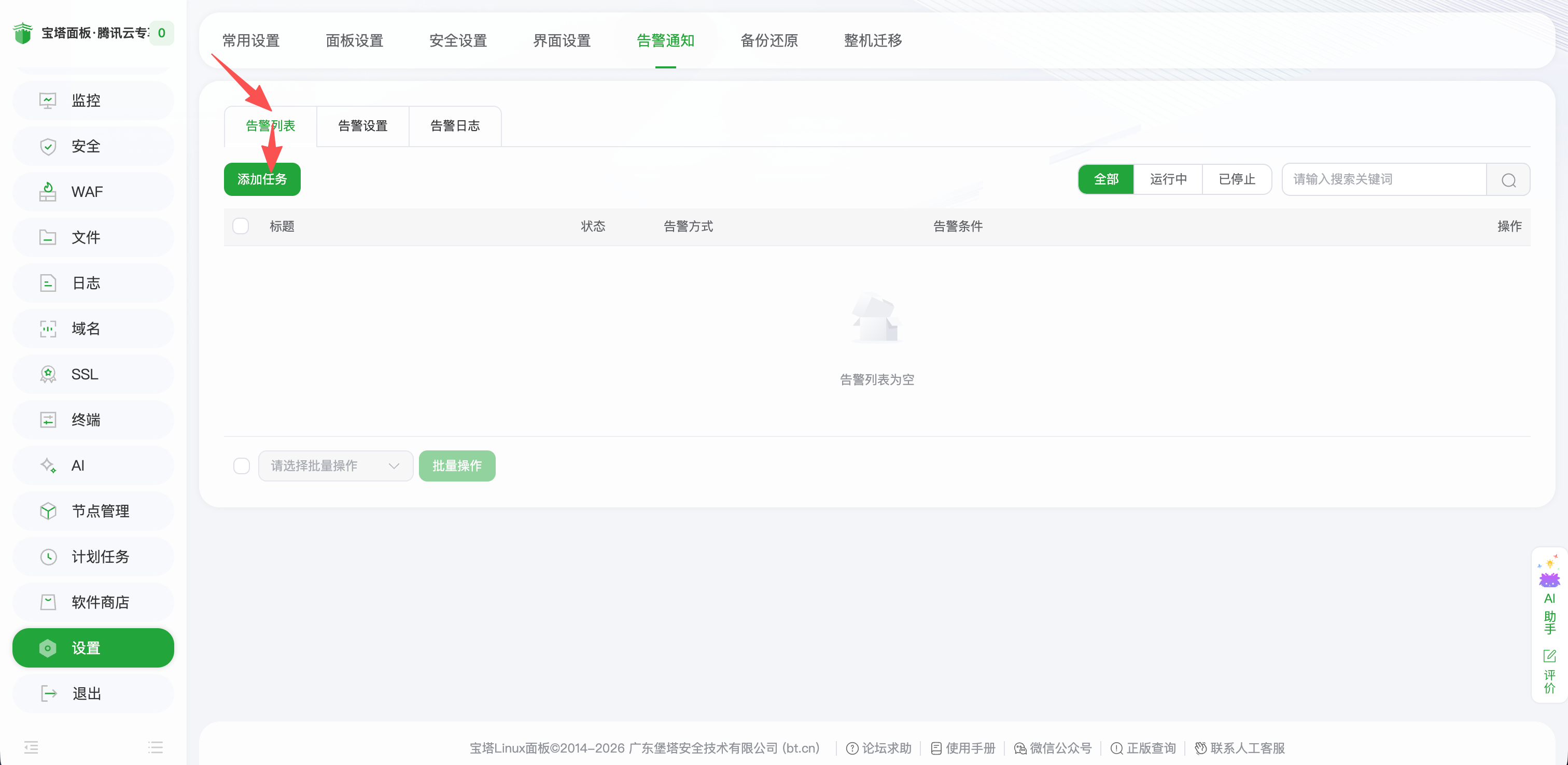The width and height of the screenshot is (1568, 765).
Task: Open the 正版查询 link
Action: (1143, 748)
